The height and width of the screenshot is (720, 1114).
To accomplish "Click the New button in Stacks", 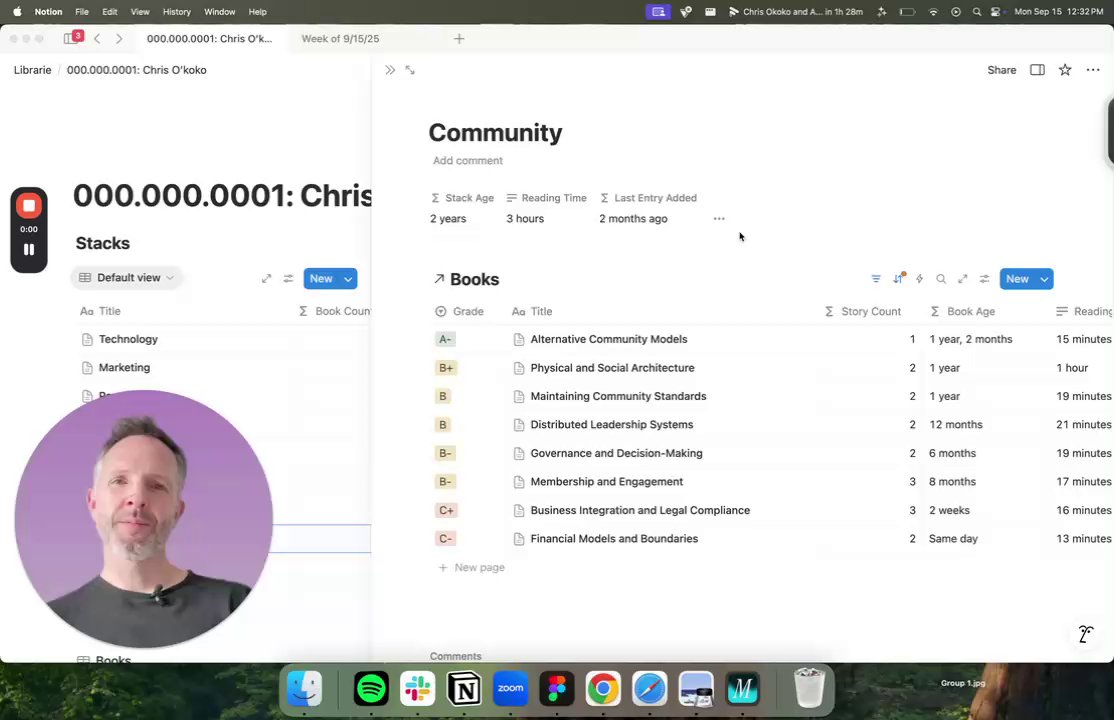I will click(321, 279).
